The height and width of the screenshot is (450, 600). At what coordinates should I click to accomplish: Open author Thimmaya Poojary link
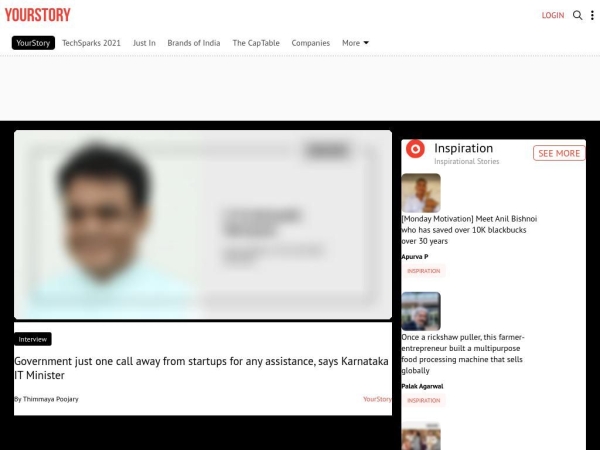click(51, 399)
